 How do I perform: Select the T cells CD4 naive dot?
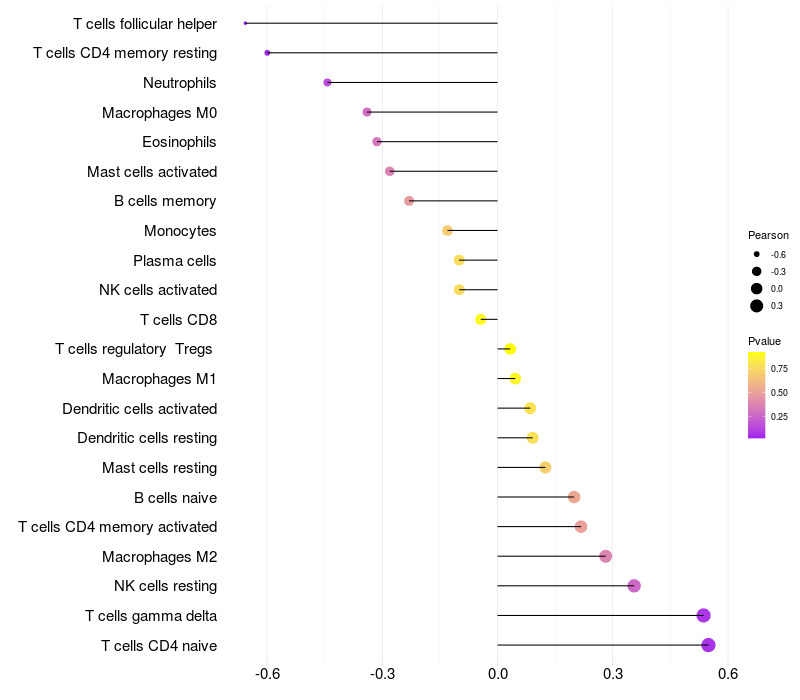tap(708, 645)
